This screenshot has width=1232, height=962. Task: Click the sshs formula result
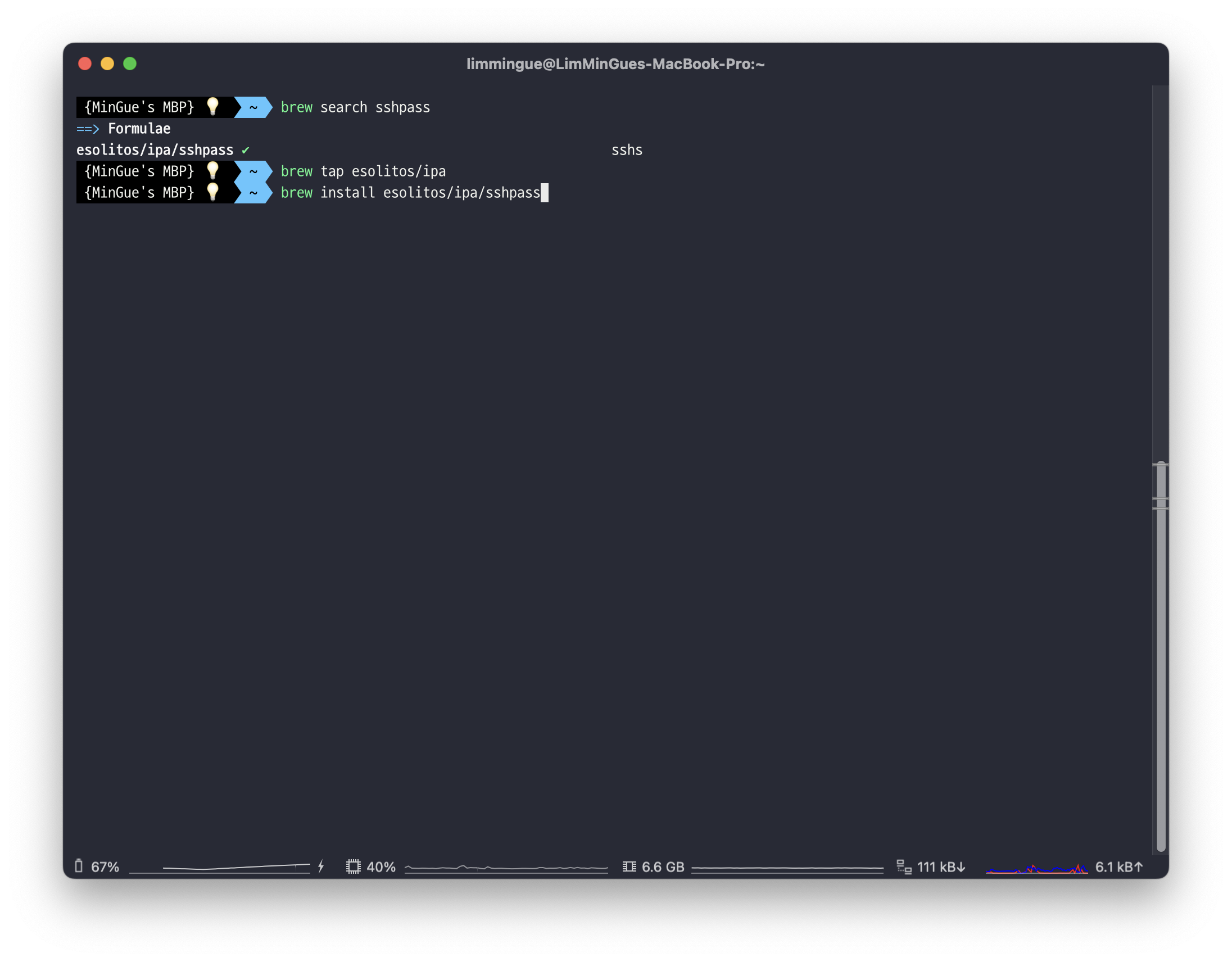[627, 151]
